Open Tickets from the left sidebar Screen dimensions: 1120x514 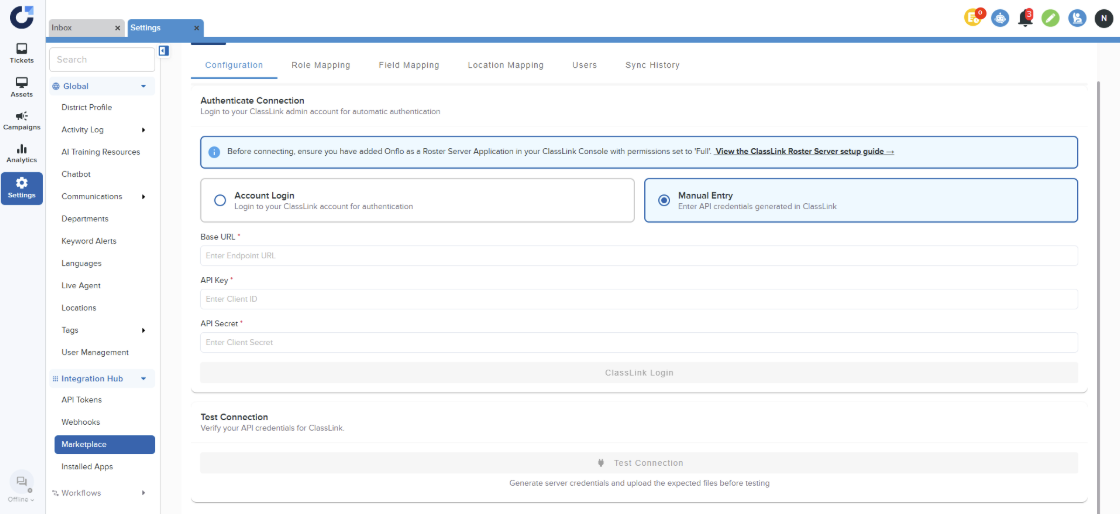pos(22,53)
